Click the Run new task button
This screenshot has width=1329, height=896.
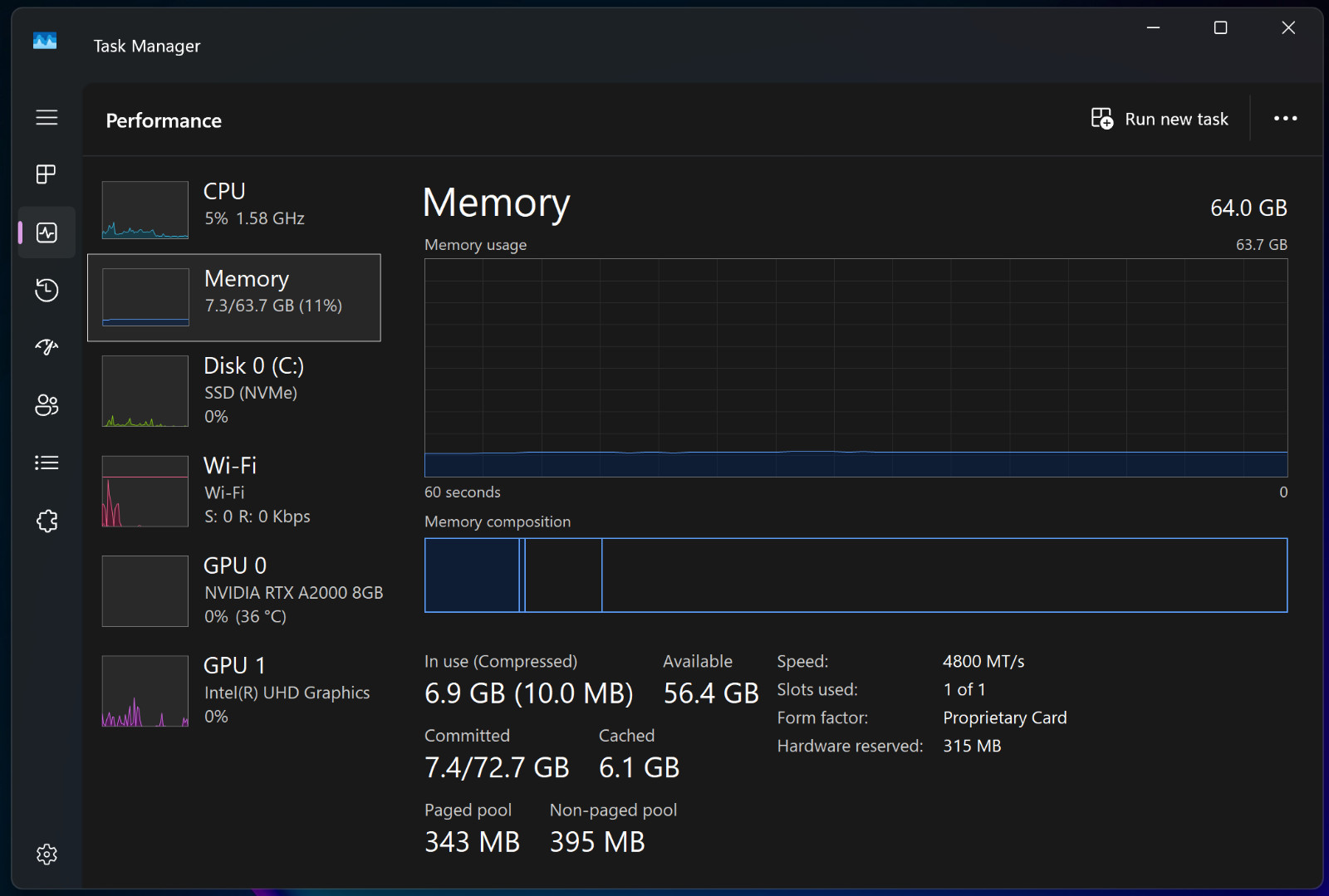click(x=1160, y=119)
